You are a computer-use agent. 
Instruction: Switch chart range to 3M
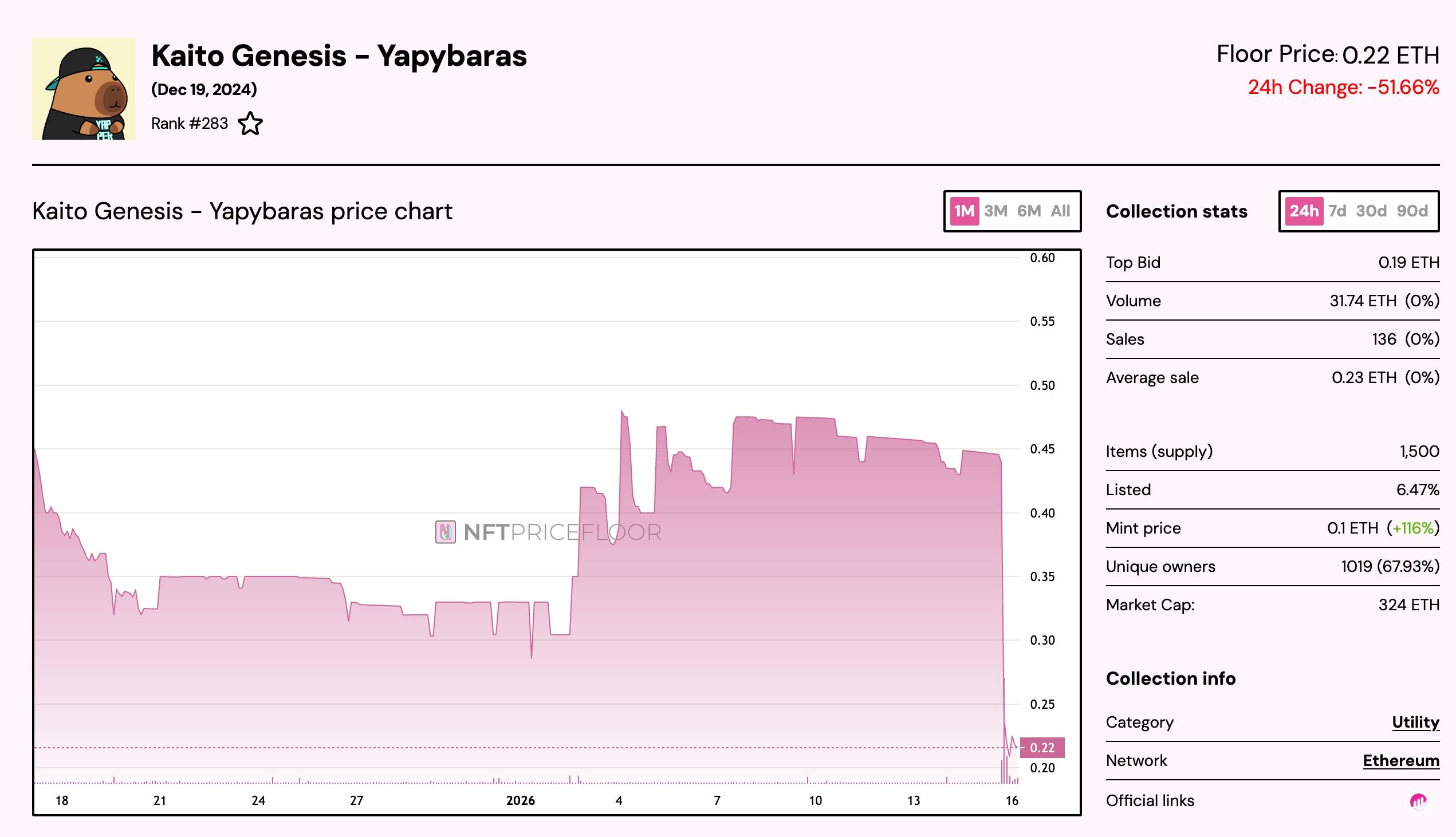995,211
